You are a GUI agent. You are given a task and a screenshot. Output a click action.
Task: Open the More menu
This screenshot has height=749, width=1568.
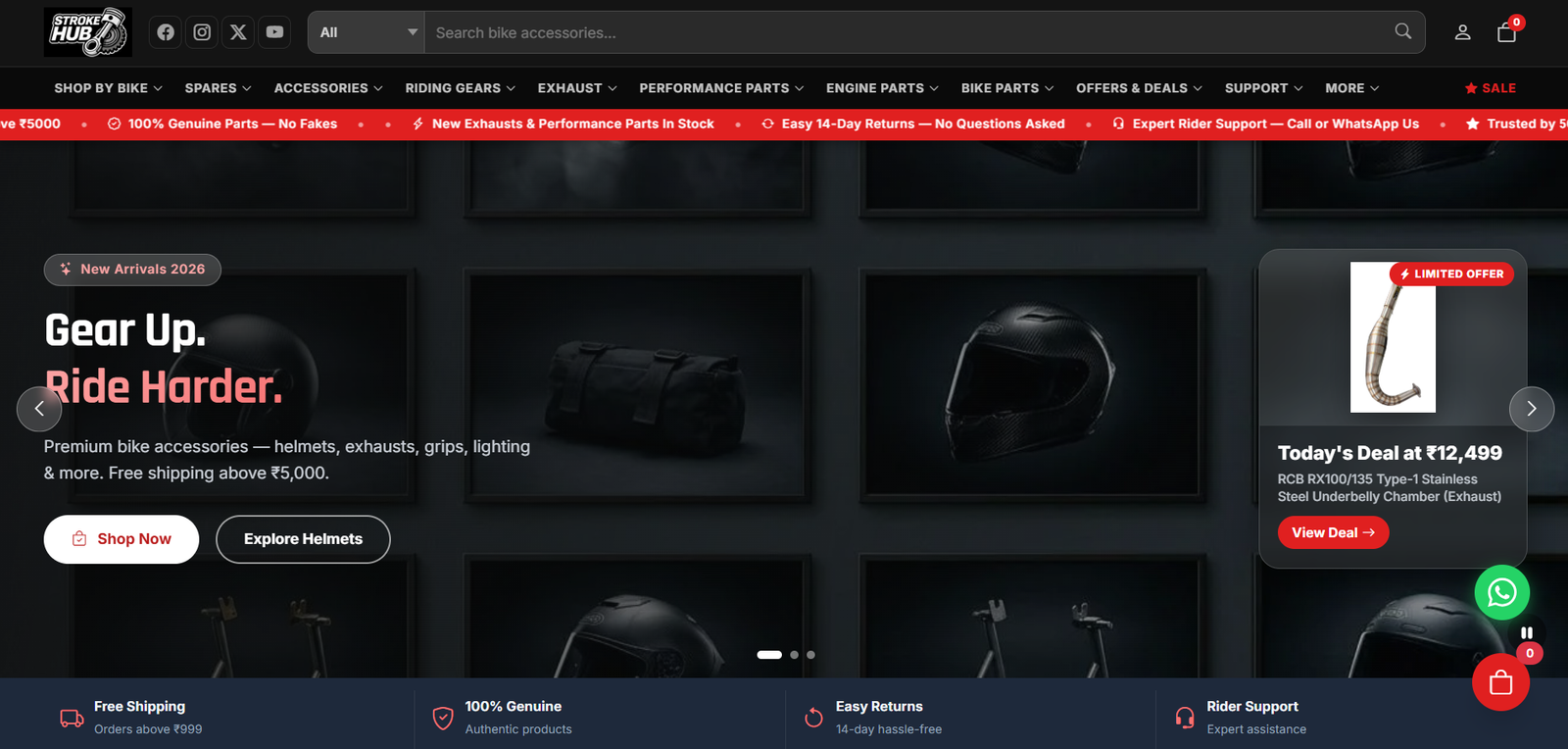[1351, 88]
